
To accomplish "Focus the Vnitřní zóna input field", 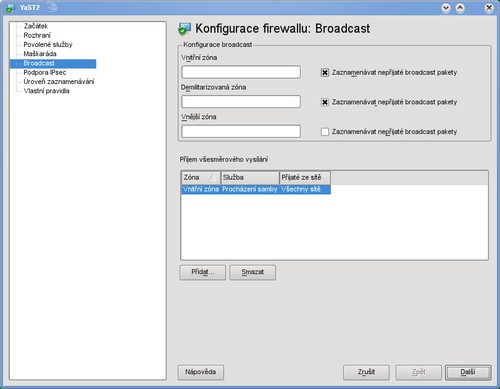I will [241, 72].
